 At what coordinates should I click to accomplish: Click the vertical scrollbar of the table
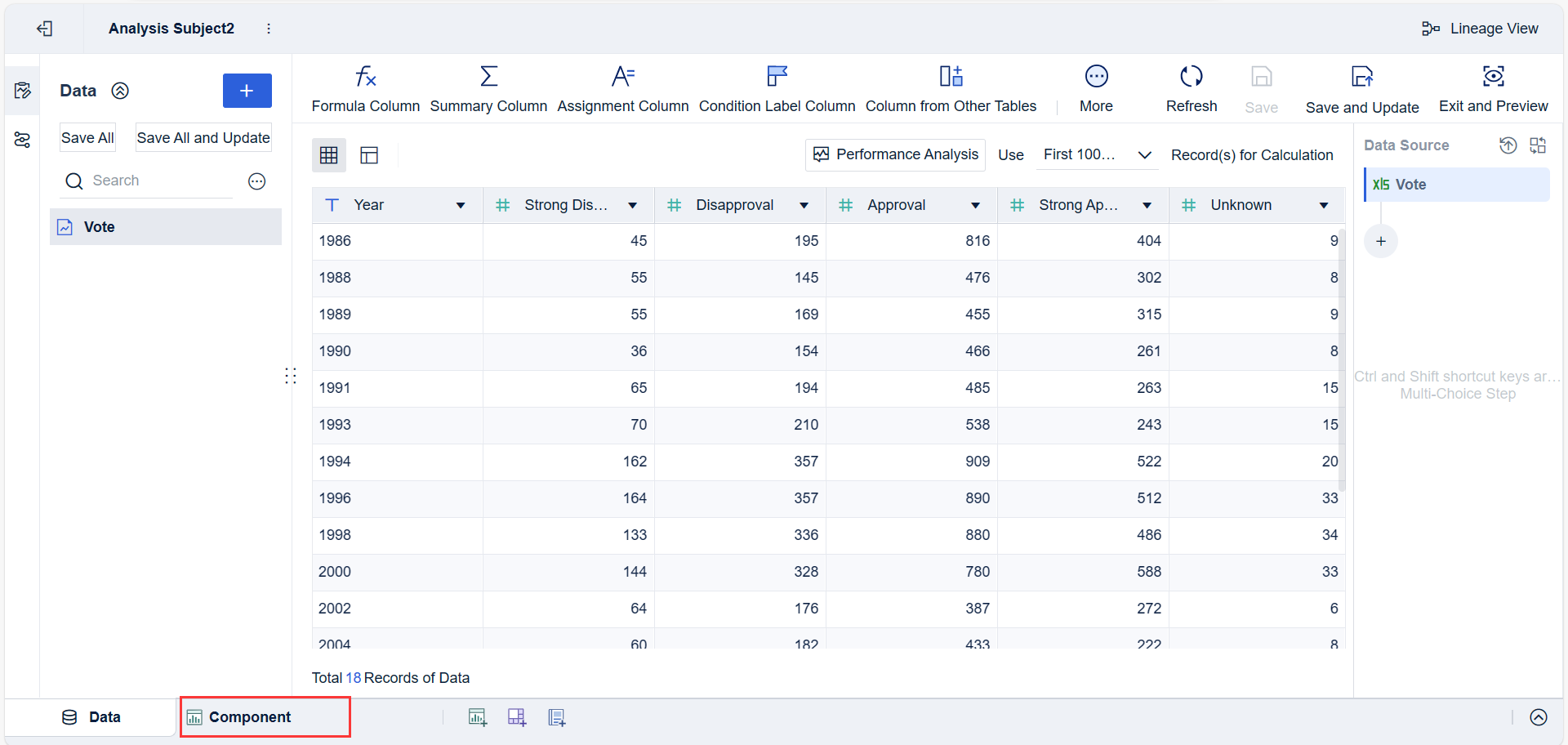(1342, 359)
